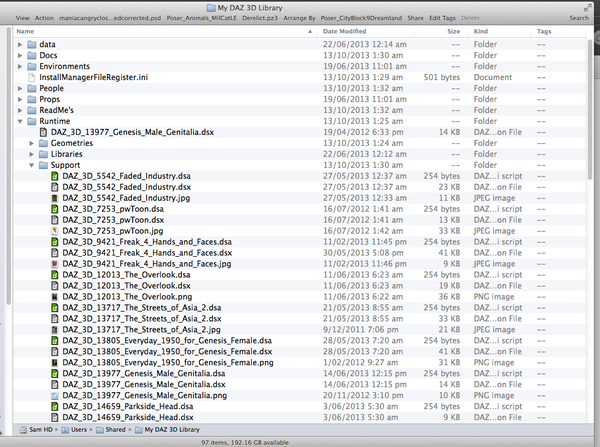Click the Support folder icon

(44, 165)
